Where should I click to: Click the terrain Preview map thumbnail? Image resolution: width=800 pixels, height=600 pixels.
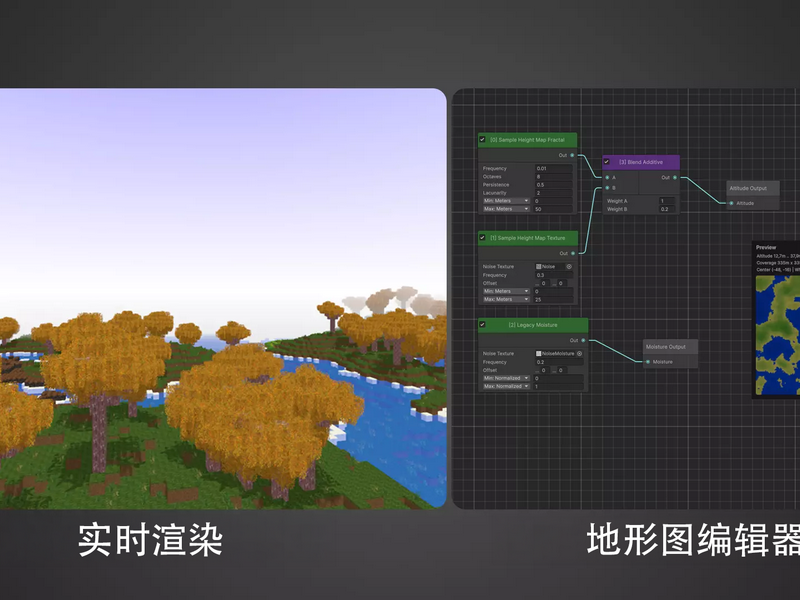click(x=778, y=335)
